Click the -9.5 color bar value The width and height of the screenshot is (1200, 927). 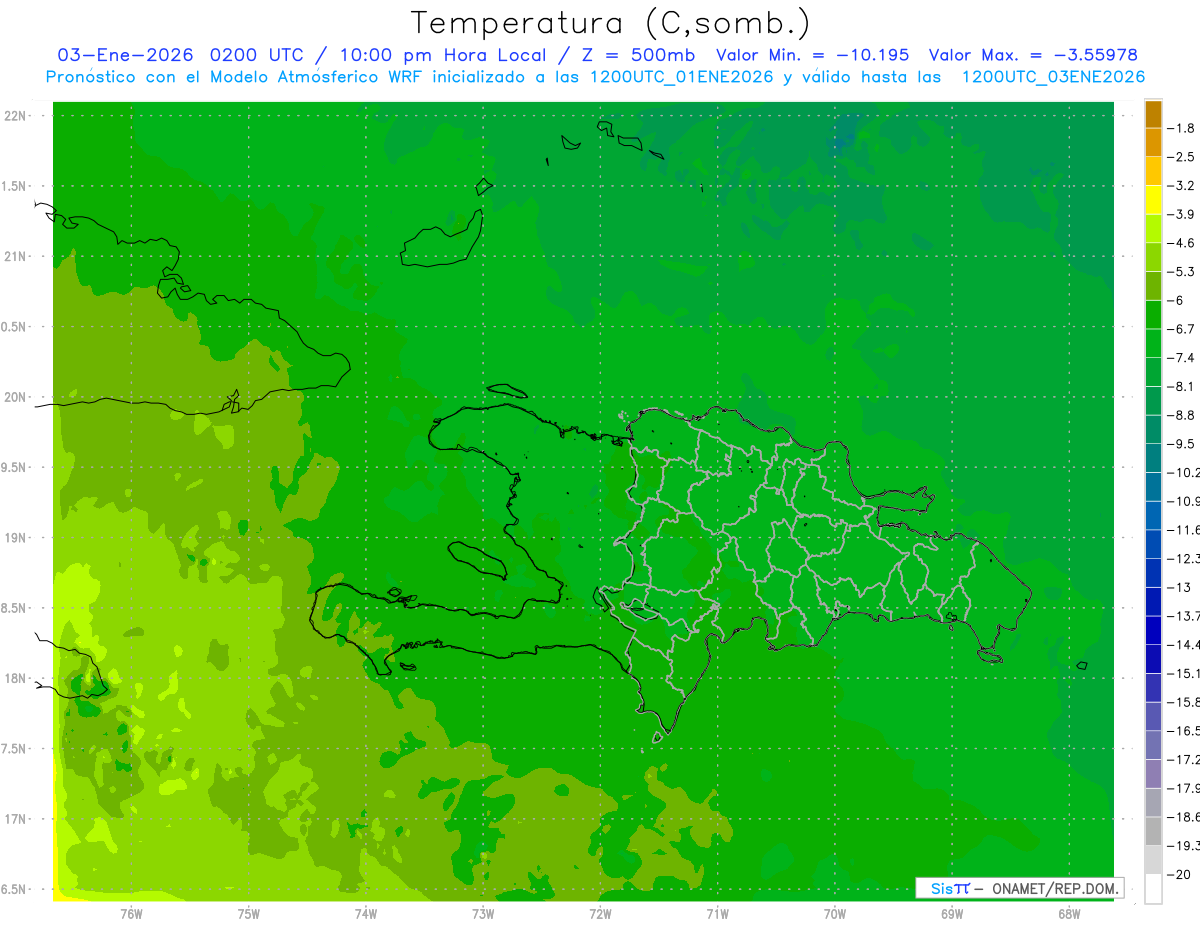click(x=1182, y=444)
